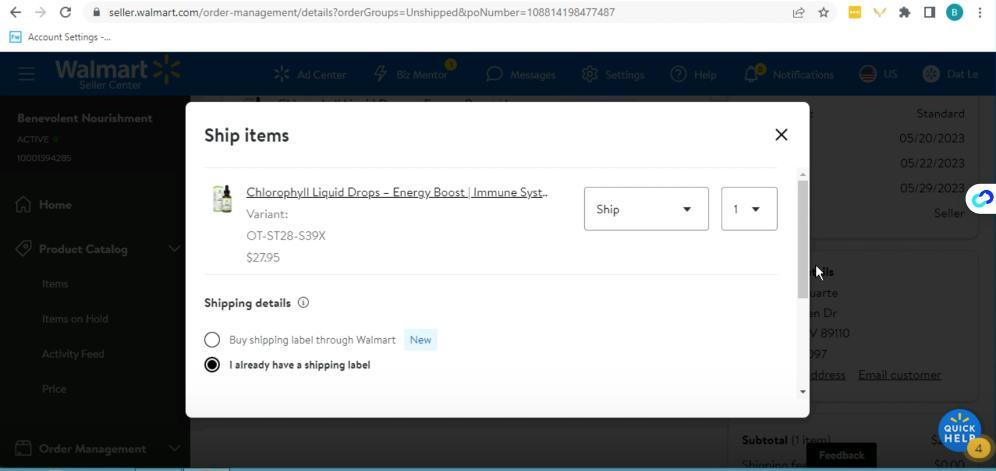Open the Chrome profile B avatar
This screenshot has width=996, height=471.
[954, 12]
